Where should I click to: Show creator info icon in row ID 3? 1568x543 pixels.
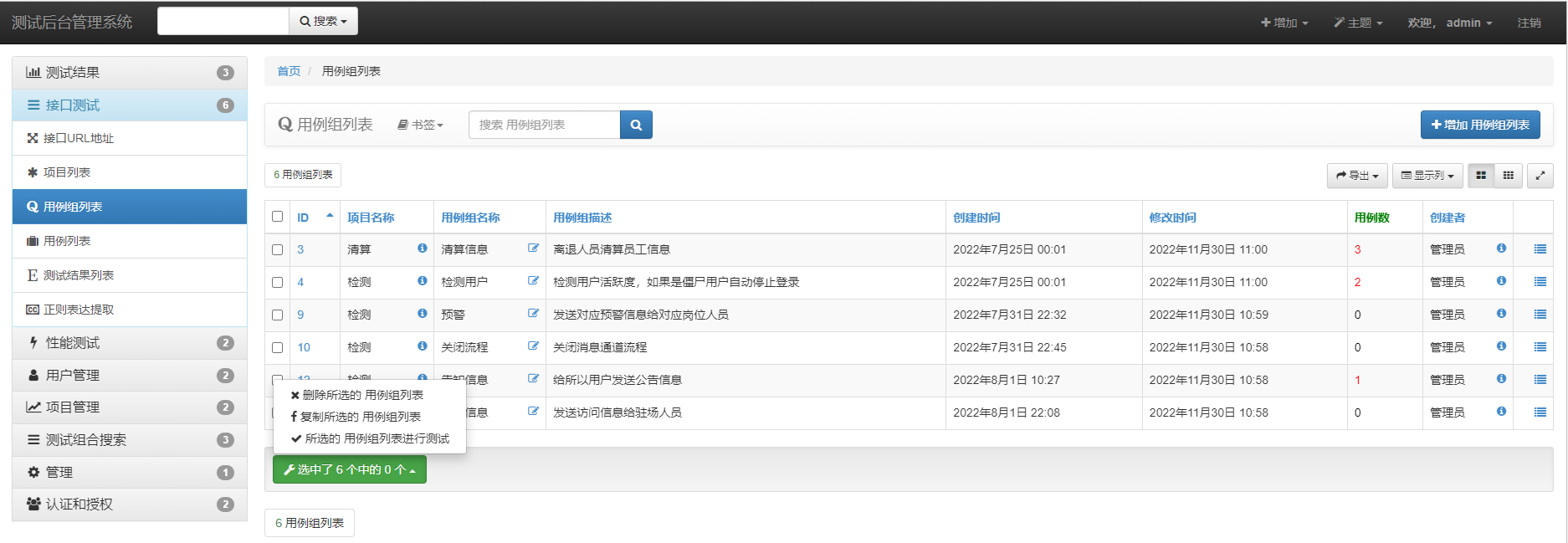click(x=1501, y=248)
